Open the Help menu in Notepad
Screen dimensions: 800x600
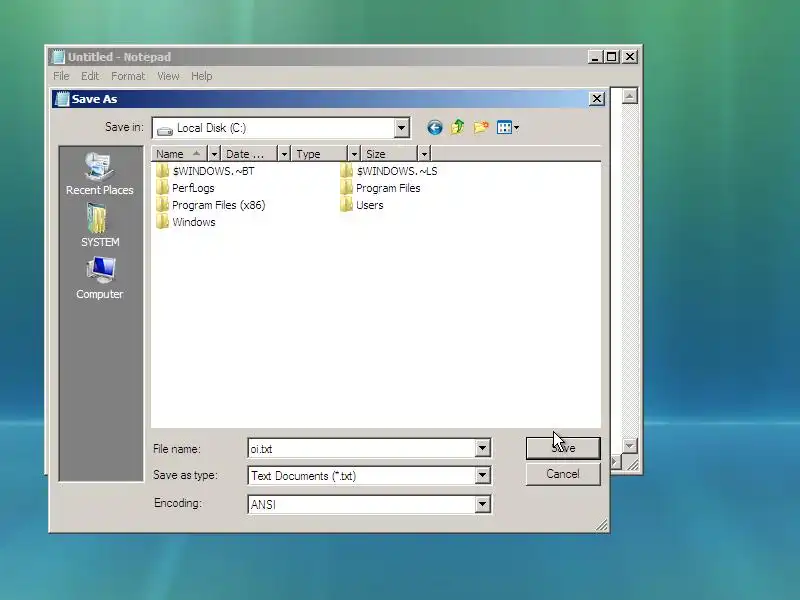(x=202, y=76)
